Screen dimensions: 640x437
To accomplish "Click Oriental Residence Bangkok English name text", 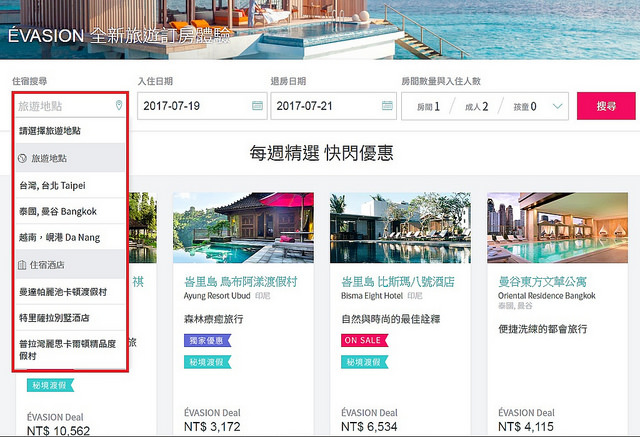I will coord(547,296).
